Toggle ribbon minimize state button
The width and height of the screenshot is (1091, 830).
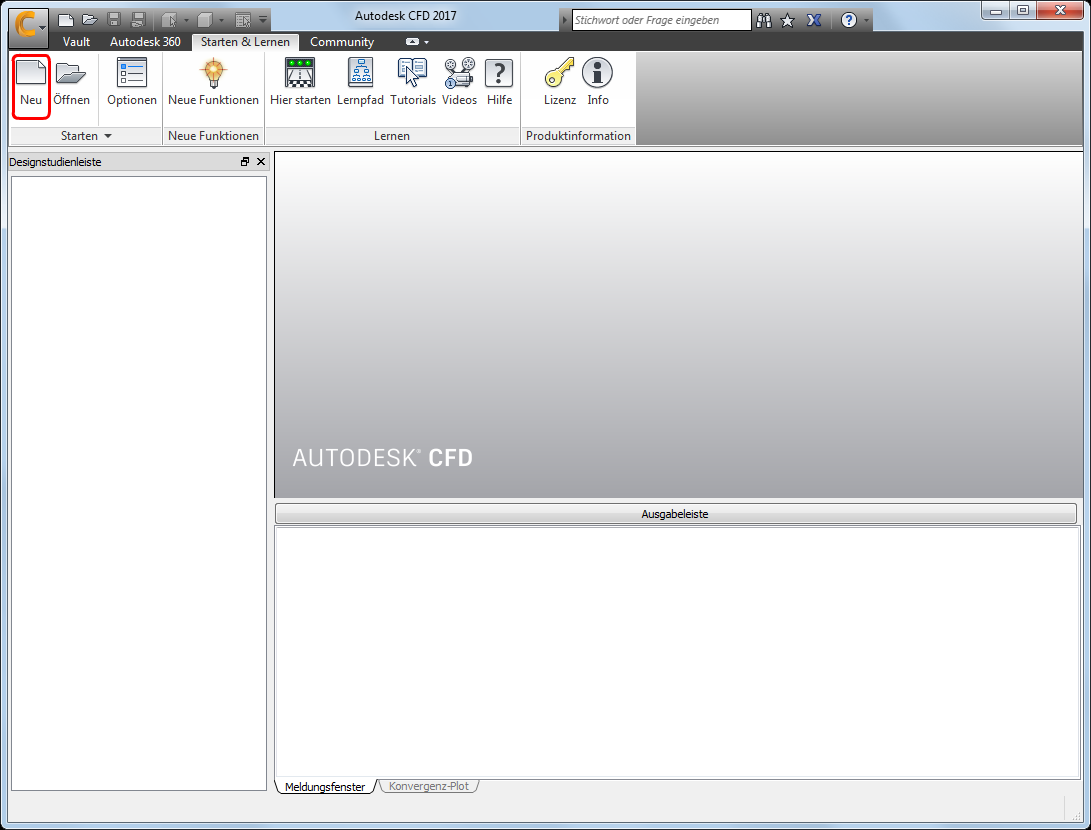(412, 42)
